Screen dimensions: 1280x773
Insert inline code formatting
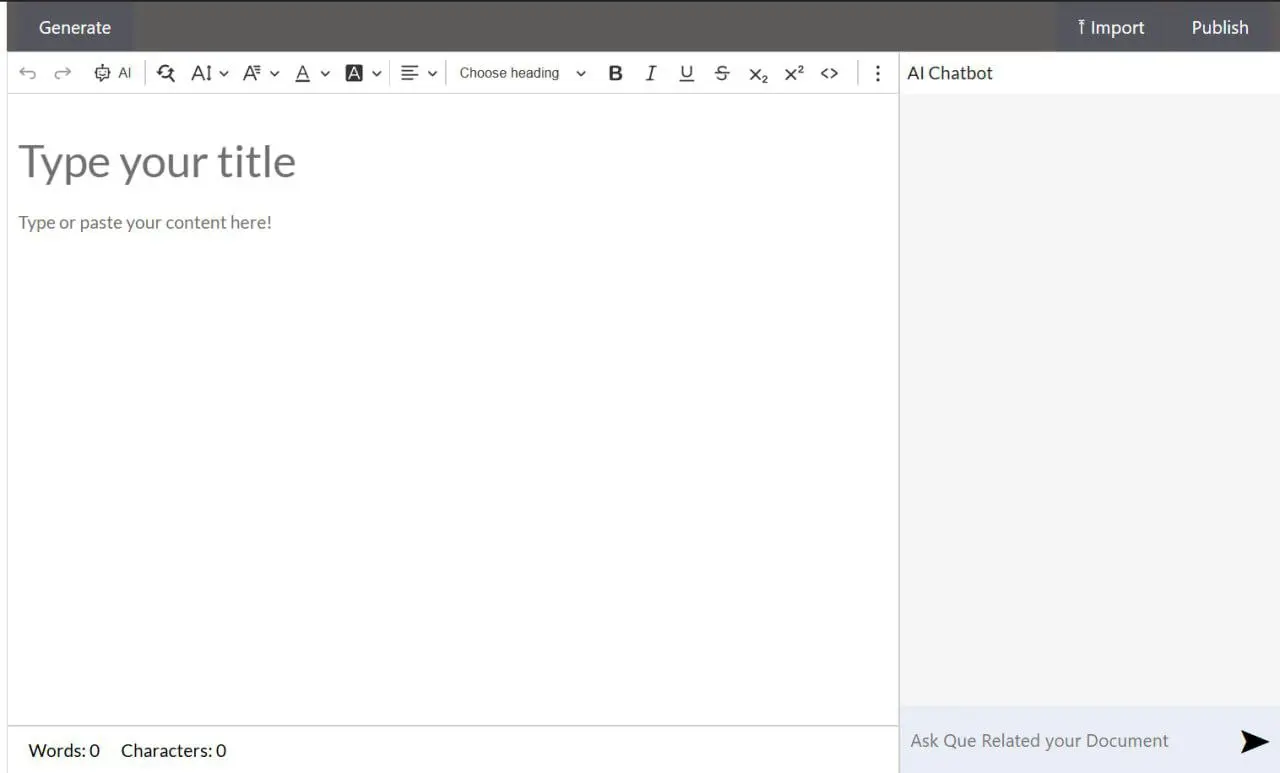click(829, 73)
